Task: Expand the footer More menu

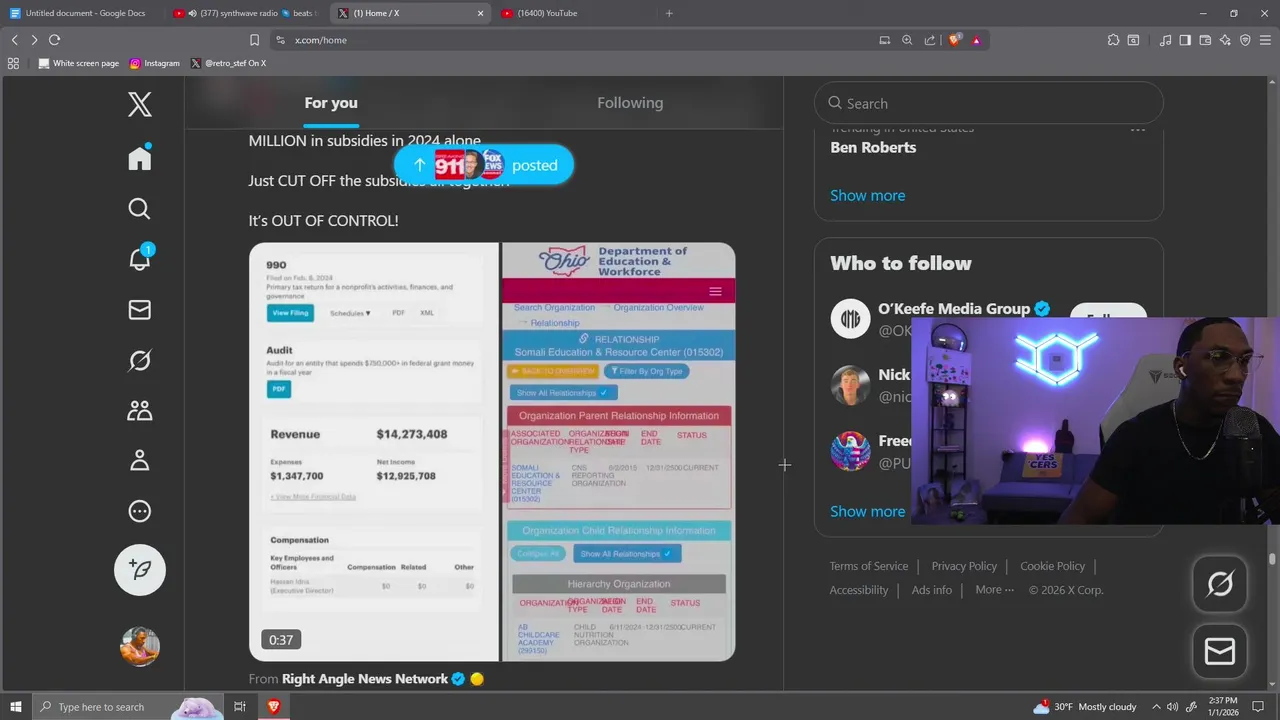Action: tap(995, 590)
